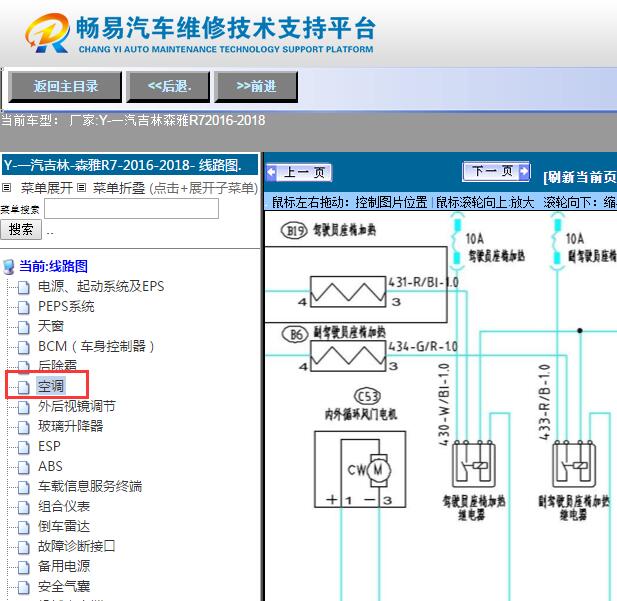Open the 天窗 tree item

point(51,326)
